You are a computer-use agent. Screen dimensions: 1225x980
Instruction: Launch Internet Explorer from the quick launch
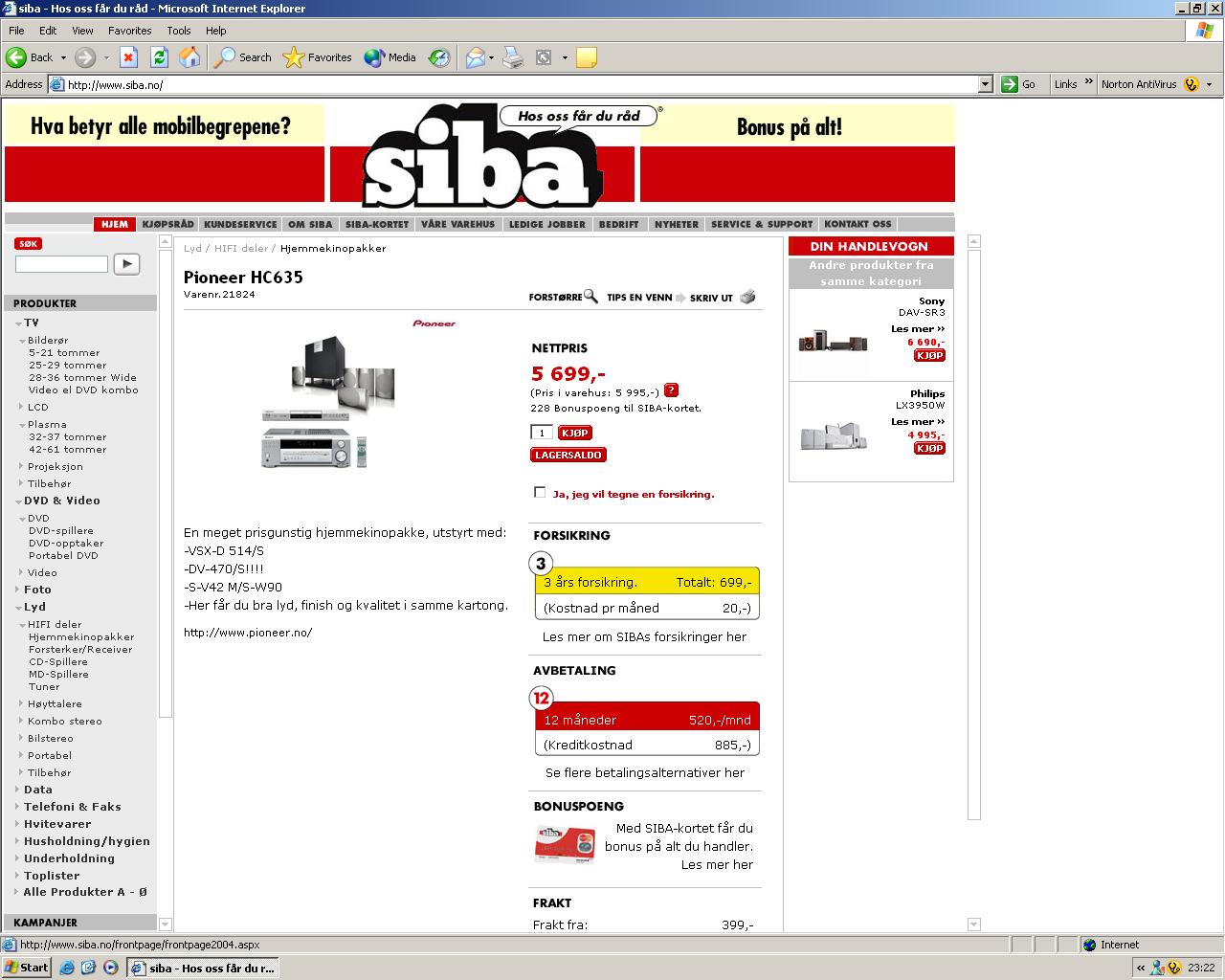pyautogui.click(x=66, y=968)
